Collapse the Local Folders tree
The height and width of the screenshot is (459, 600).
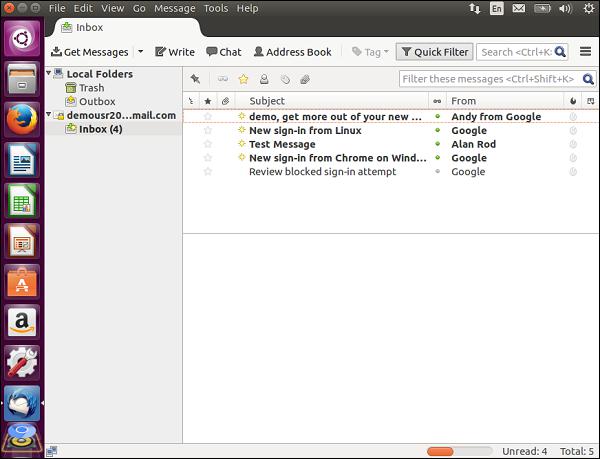coord(49,74)
